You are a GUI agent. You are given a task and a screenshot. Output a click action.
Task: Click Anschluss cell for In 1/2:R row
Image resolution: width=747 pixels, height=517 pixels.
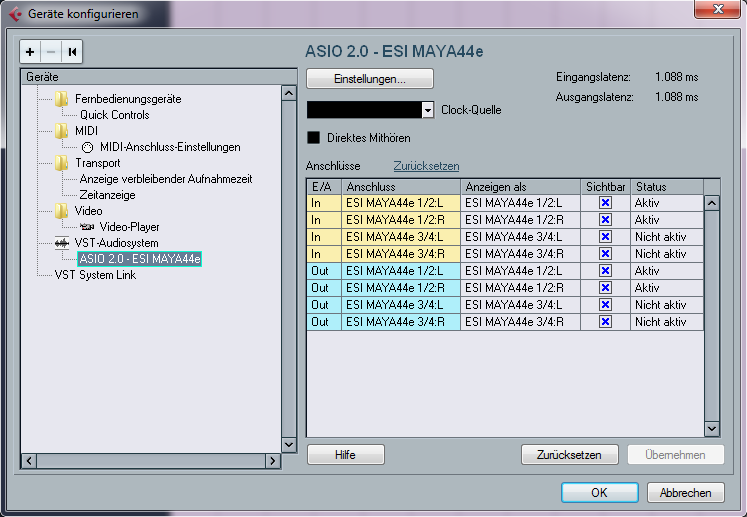(401, 220)
